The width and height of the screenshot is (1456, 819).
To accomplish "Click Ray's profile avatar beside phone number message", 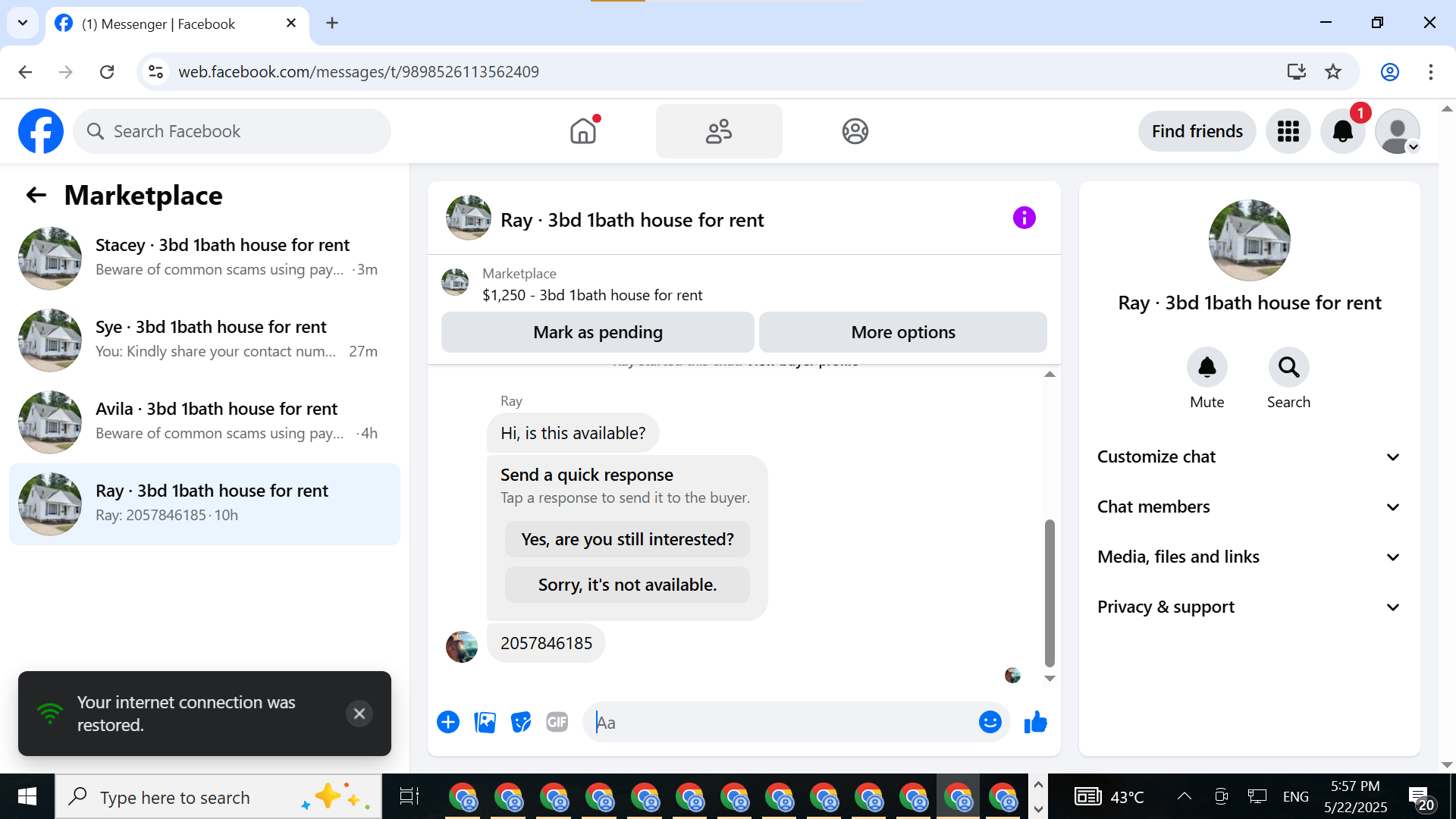I will (462, 647).
